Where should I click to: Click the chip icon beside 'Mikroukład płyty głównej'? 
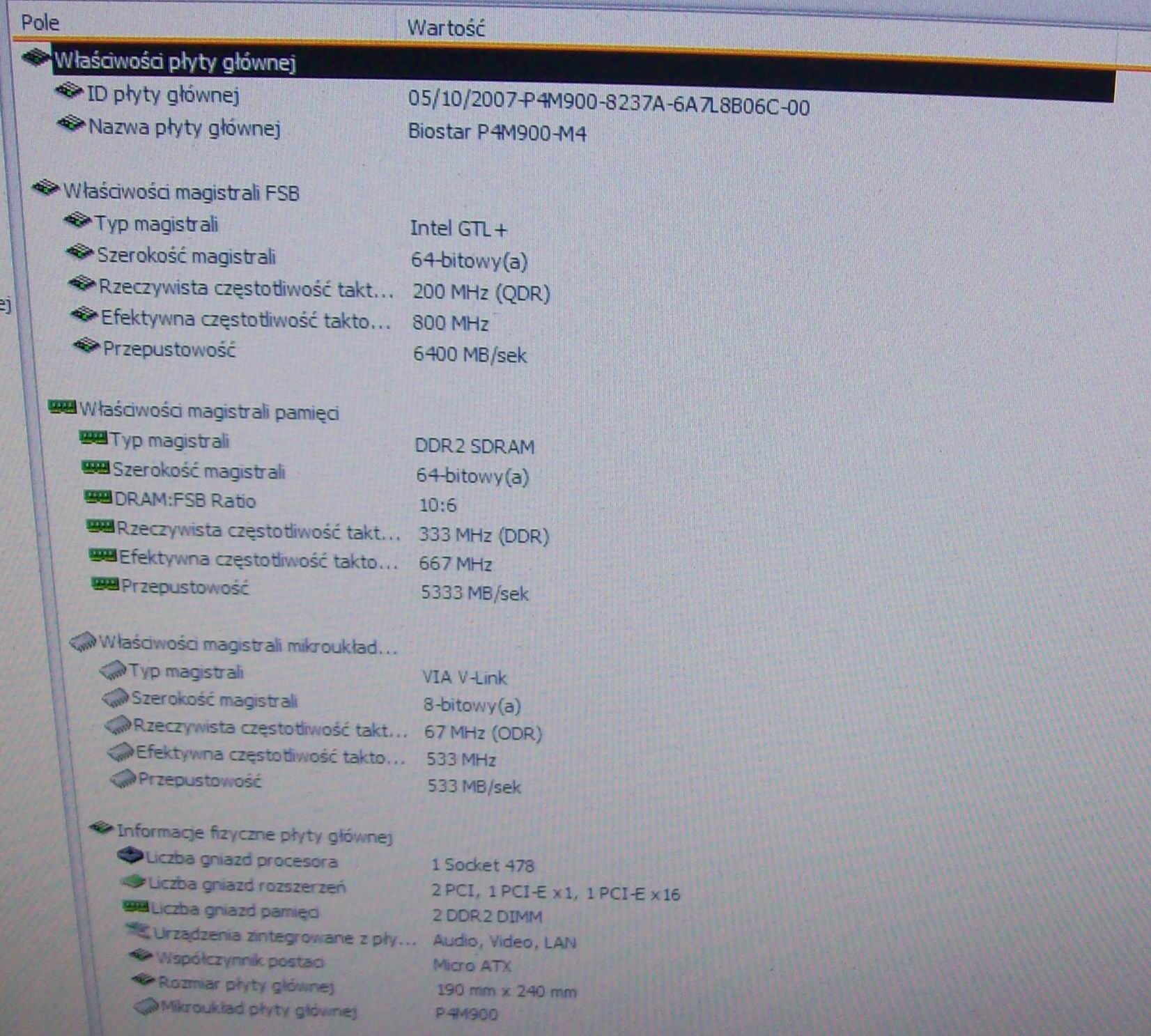point(146,1006)
